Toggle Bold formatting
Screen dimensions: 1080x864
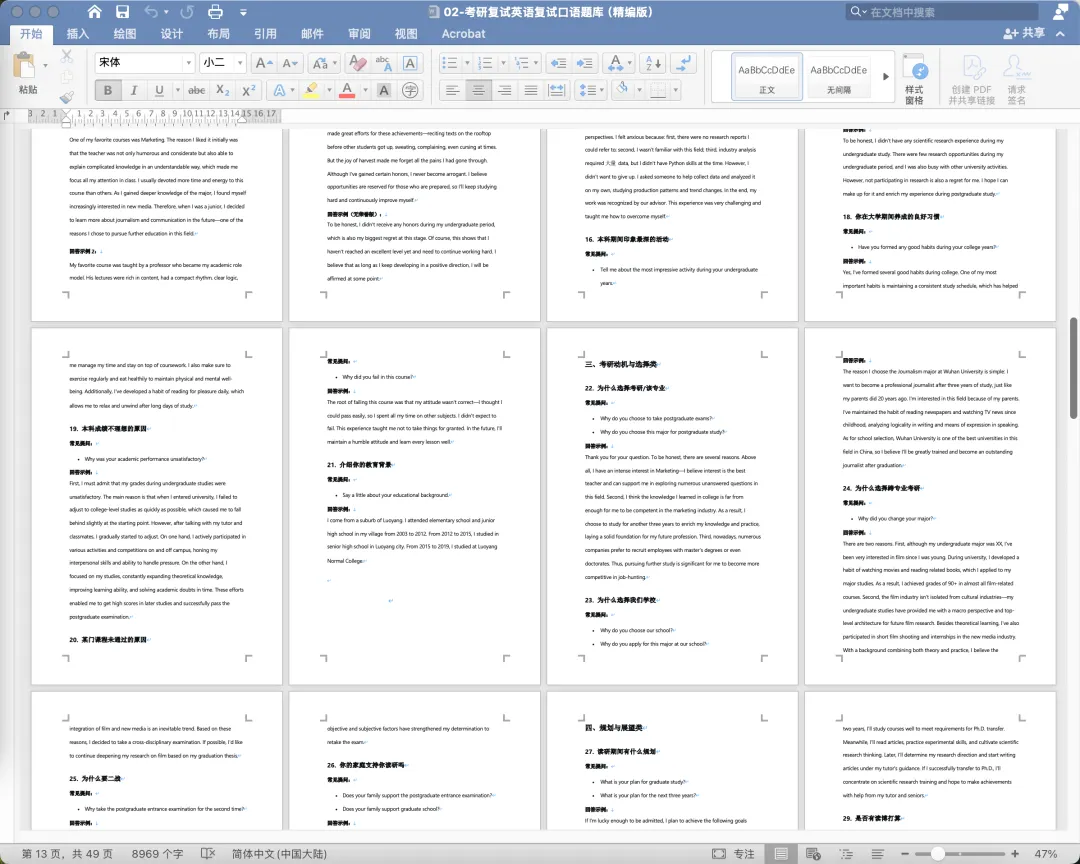coord(107,90)
